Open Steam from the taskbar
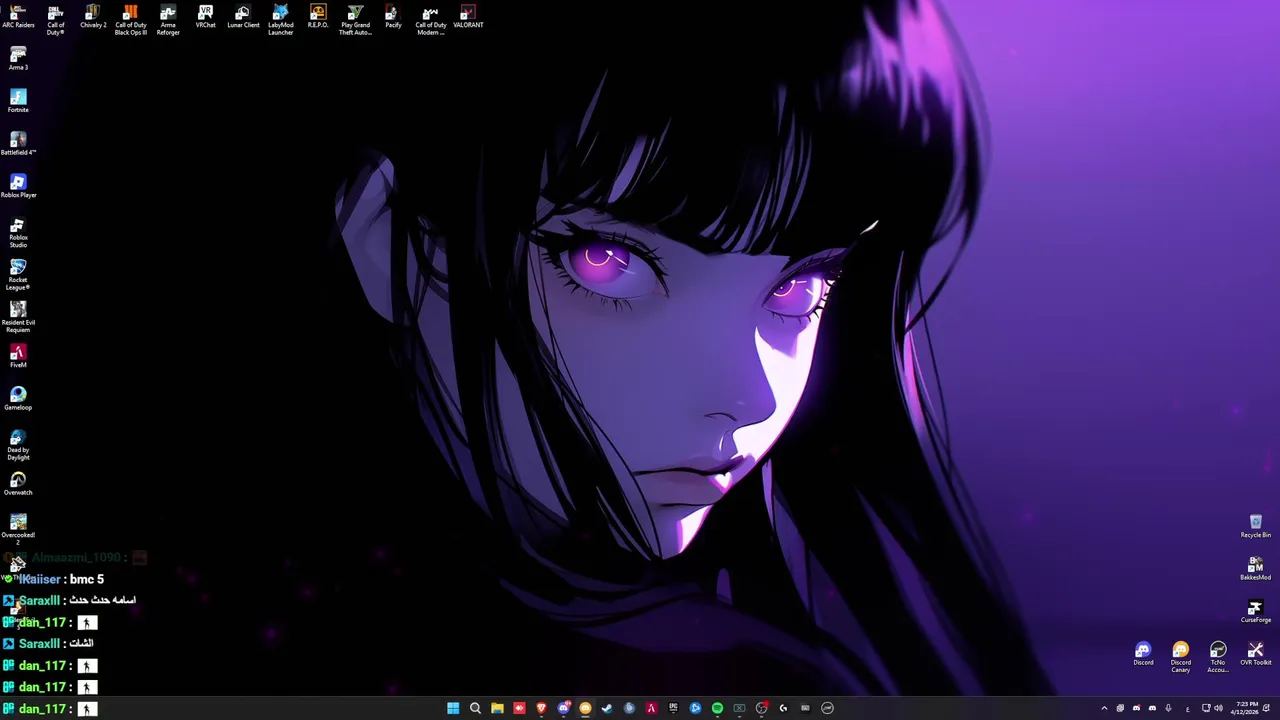The height and width of the screenshot is (720, 1280). [607, 708]
